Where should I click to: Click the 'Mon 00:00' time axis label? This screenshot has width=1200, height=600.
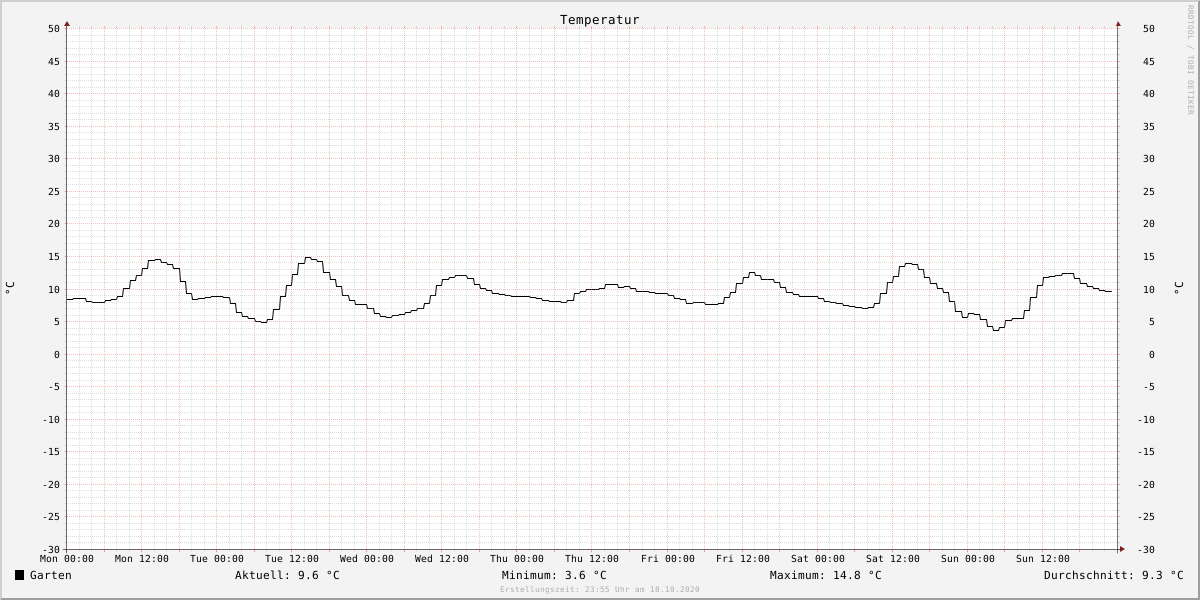(x=67, y=559)
